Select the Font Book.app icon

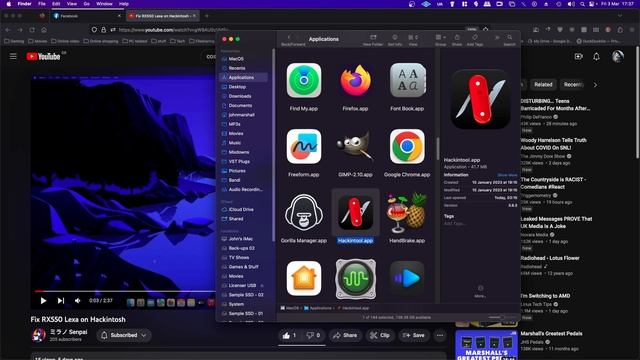pos(407,80)
